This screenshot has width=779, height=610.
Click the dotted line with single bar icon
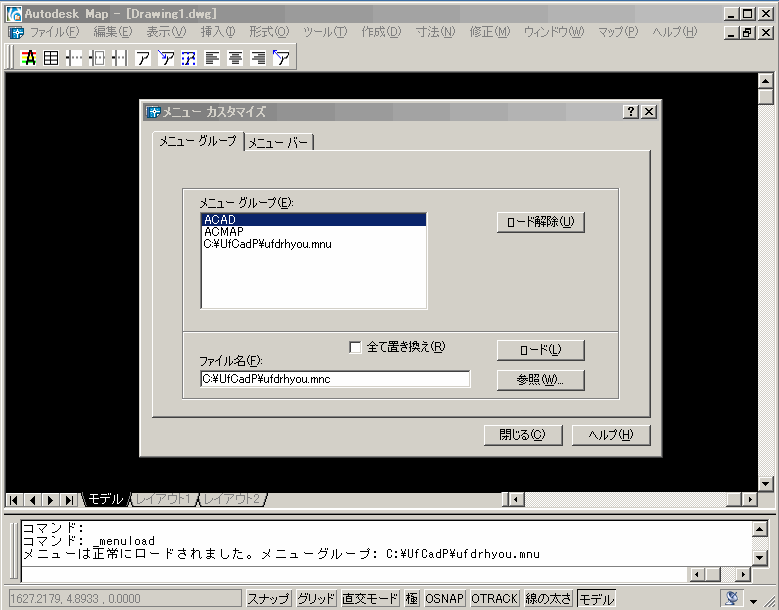pyautogui.click(x=74, y=58)
